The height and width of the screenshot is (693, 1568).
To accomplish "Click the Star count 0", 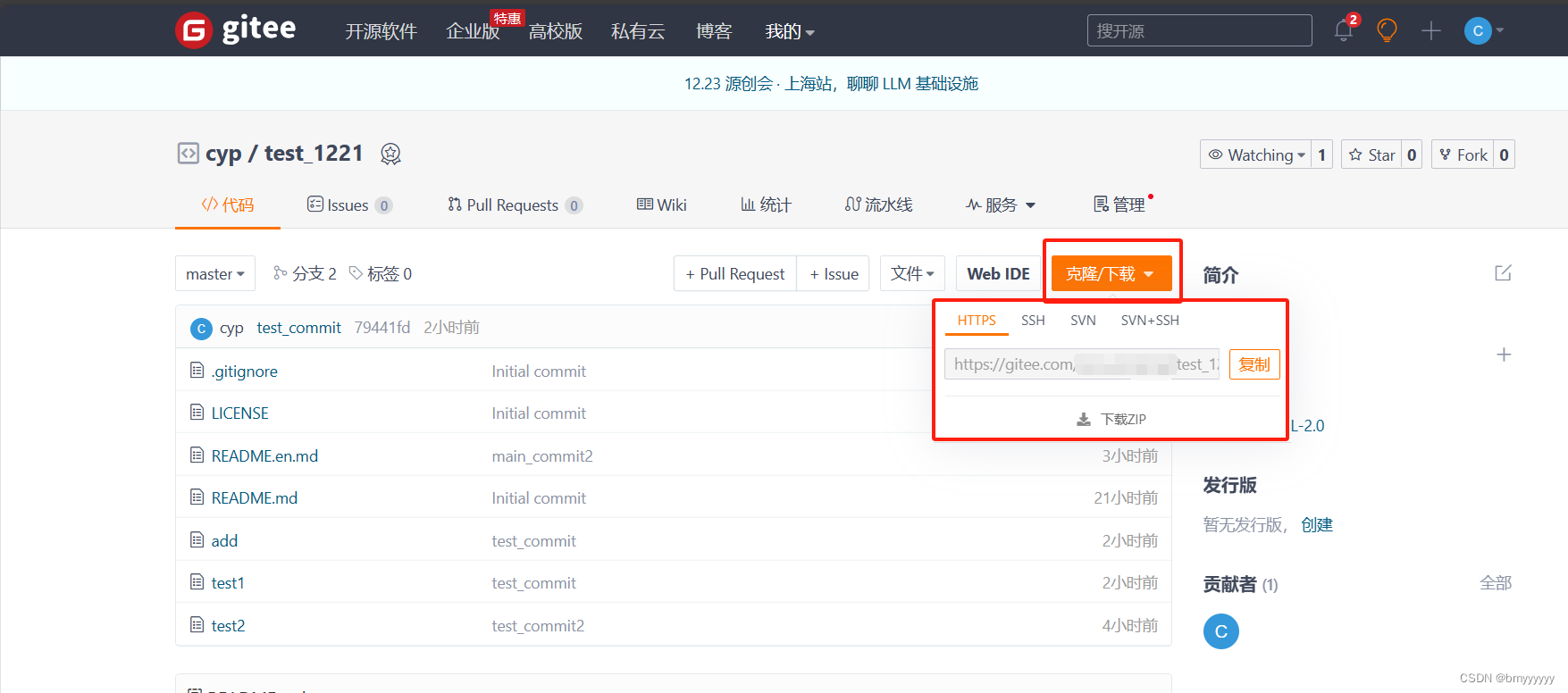I will pos(1412,154).
